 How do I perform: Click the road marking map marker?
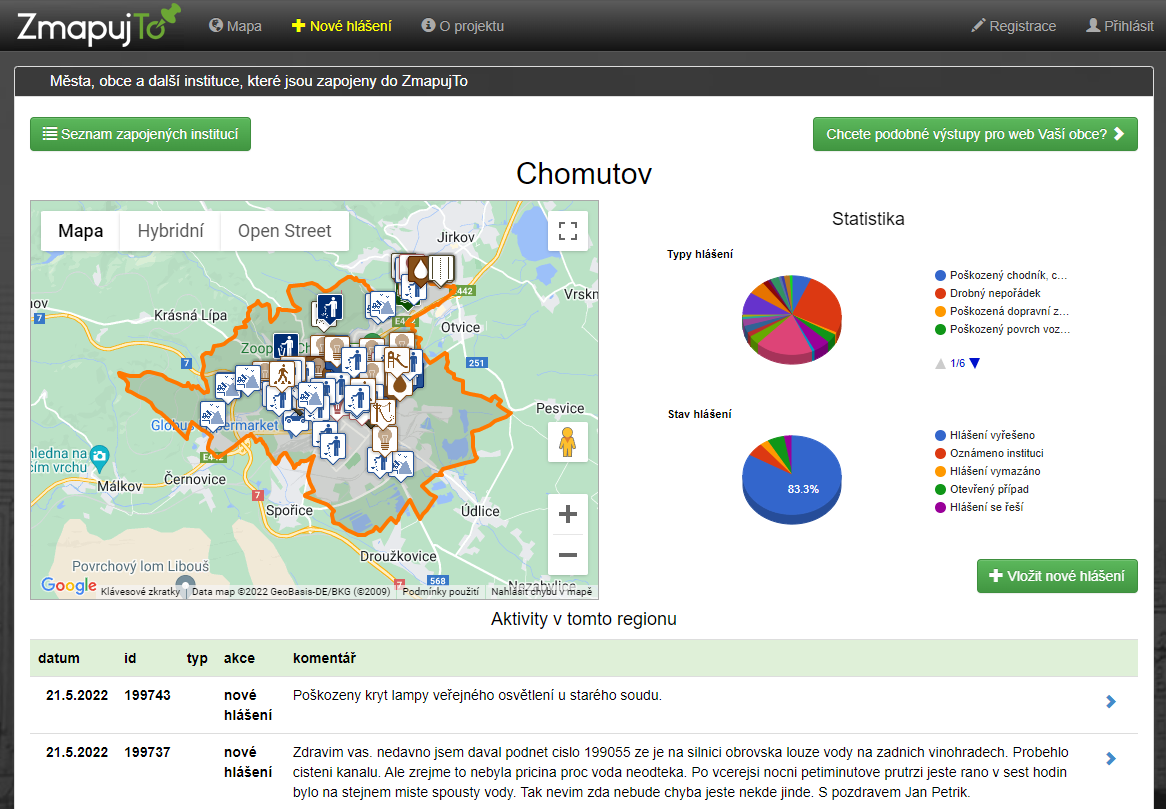441,269
